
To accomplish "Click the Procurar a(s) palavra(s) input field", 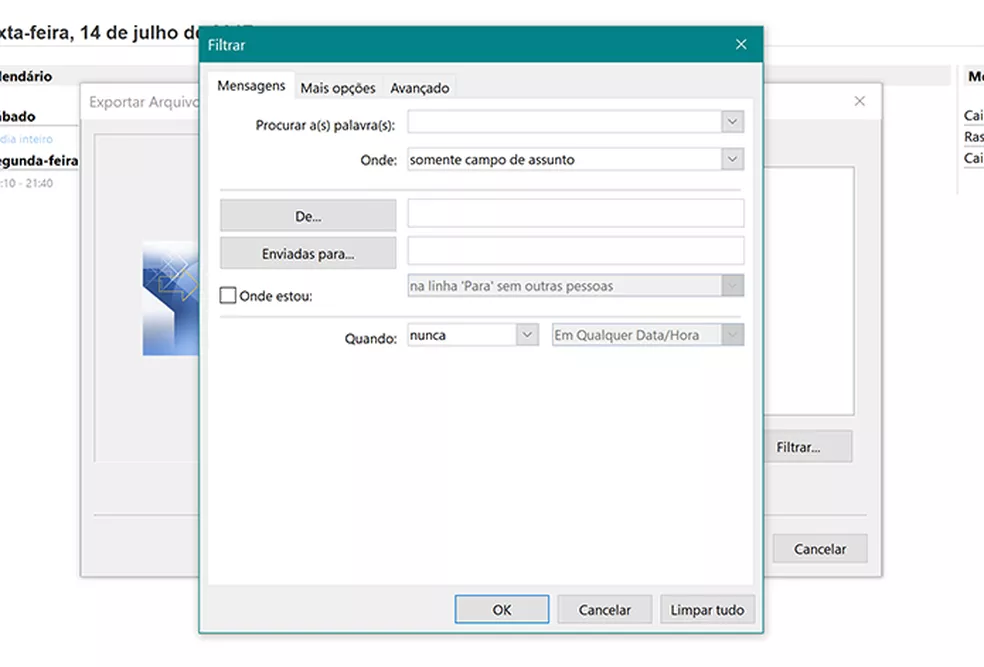I will [564, 122].
